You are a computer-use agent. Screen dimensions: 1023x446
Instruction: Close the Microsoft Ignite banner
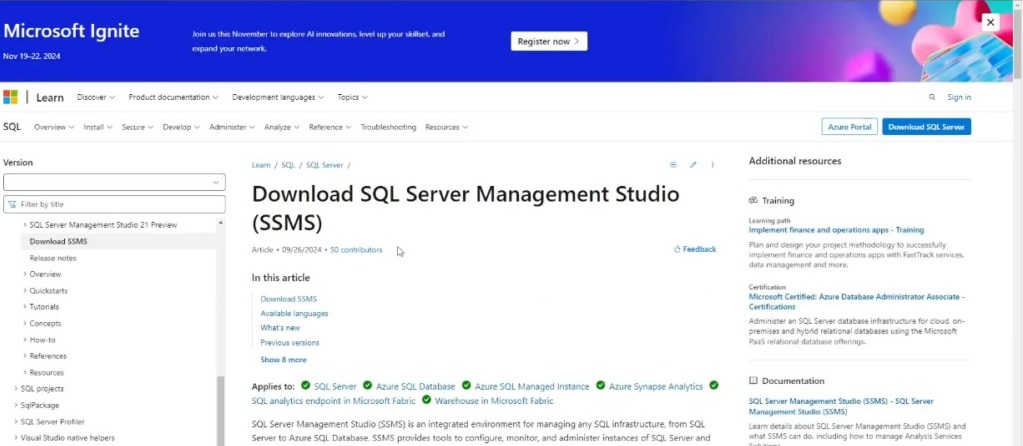(990, 23)
